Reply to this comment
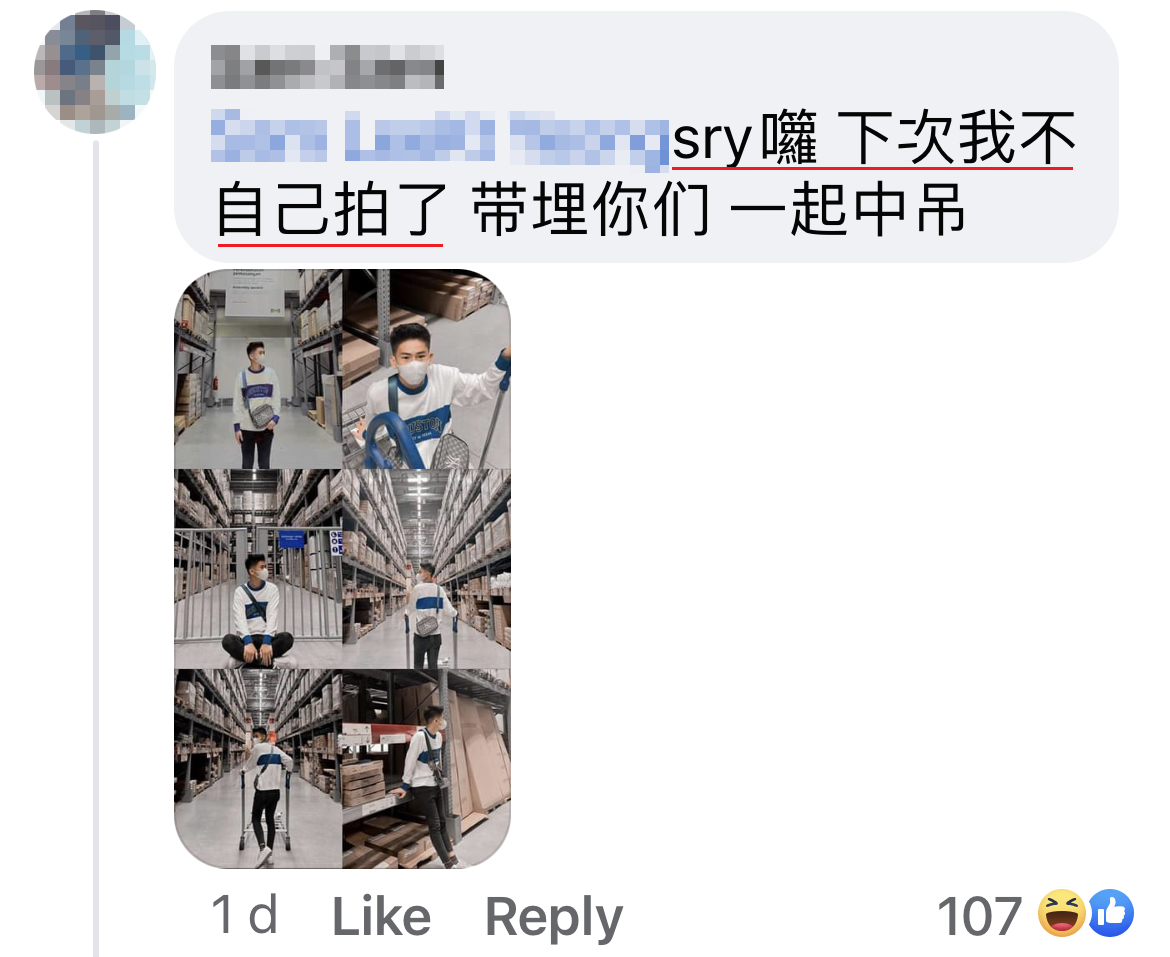 point(554,917)
